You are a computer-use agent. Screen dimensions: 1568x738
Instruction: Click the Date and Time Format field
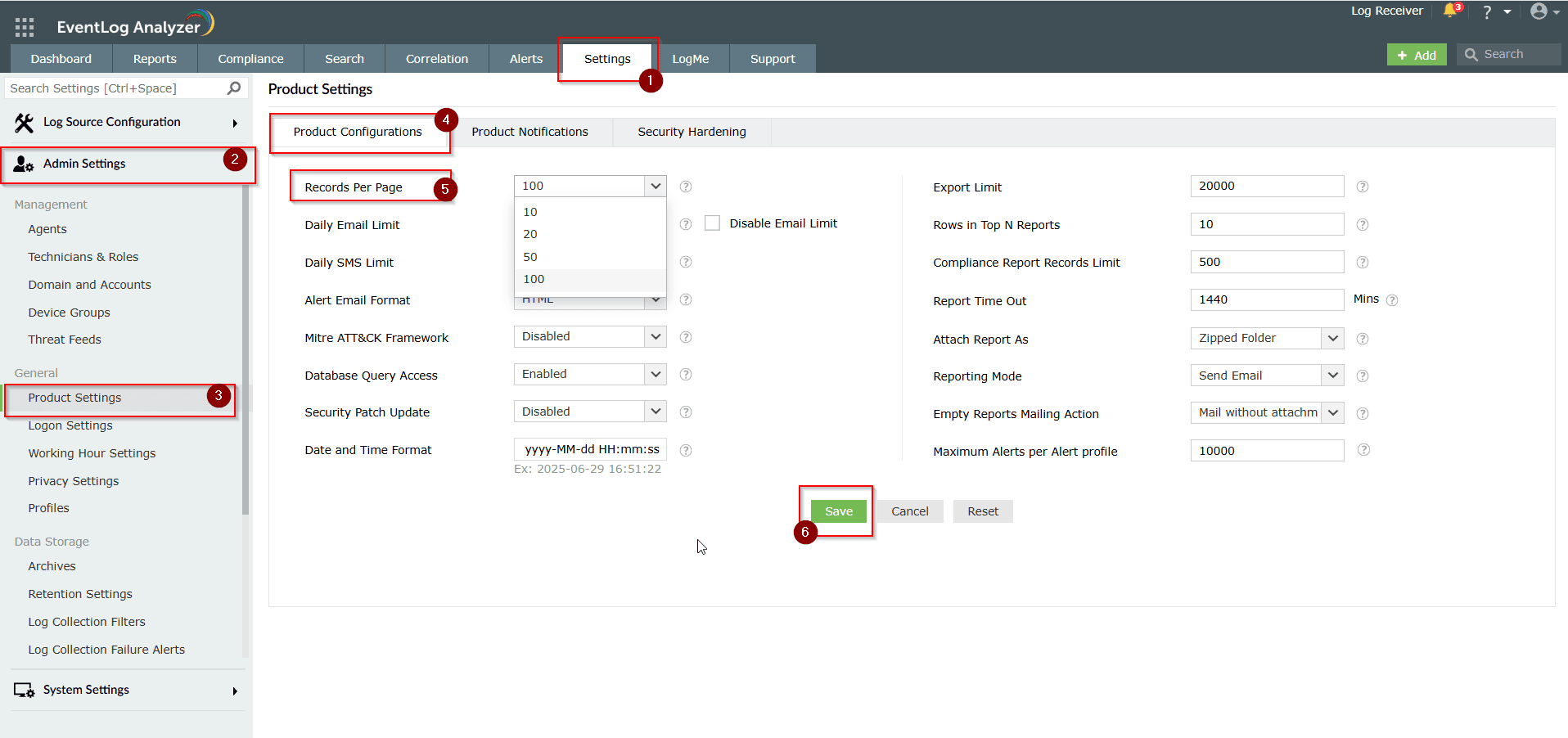[x=590, y=449]
